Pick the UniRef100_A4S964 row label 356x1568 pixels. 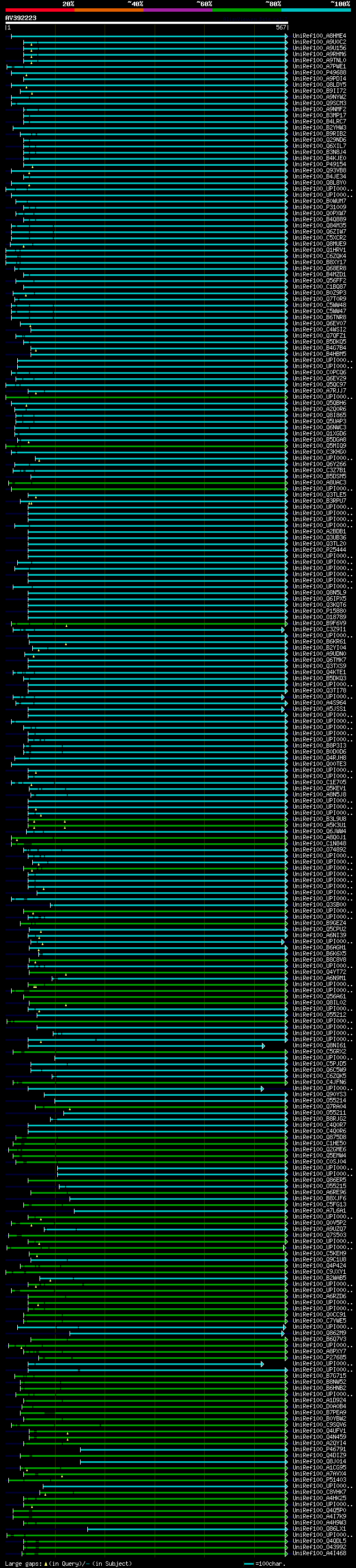coord(319,703)
